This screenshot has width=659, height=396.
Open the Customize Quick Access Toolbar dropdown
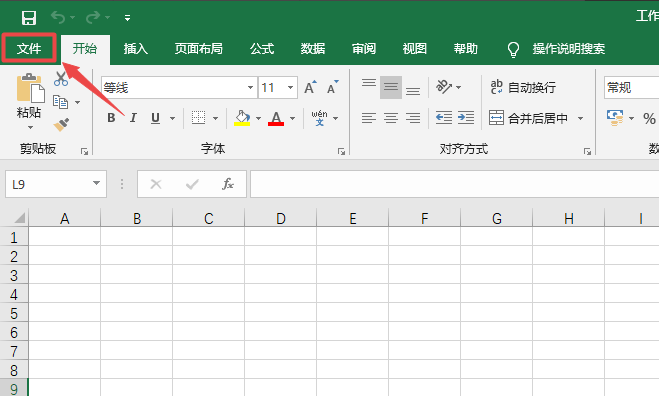[127, 18]
